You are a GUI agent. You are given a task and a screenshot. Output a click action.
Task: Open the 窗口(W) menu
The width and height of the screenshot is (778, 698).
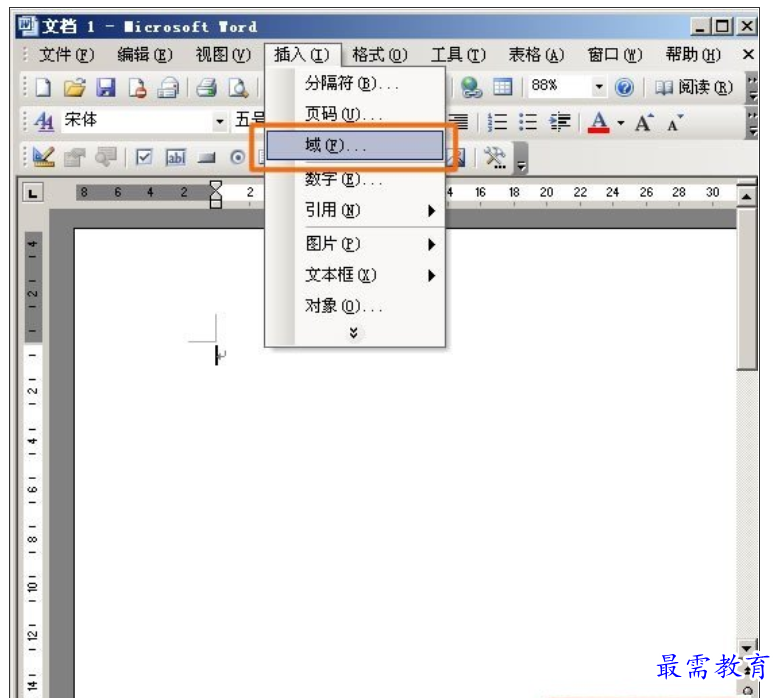click(x=615, y=55)
